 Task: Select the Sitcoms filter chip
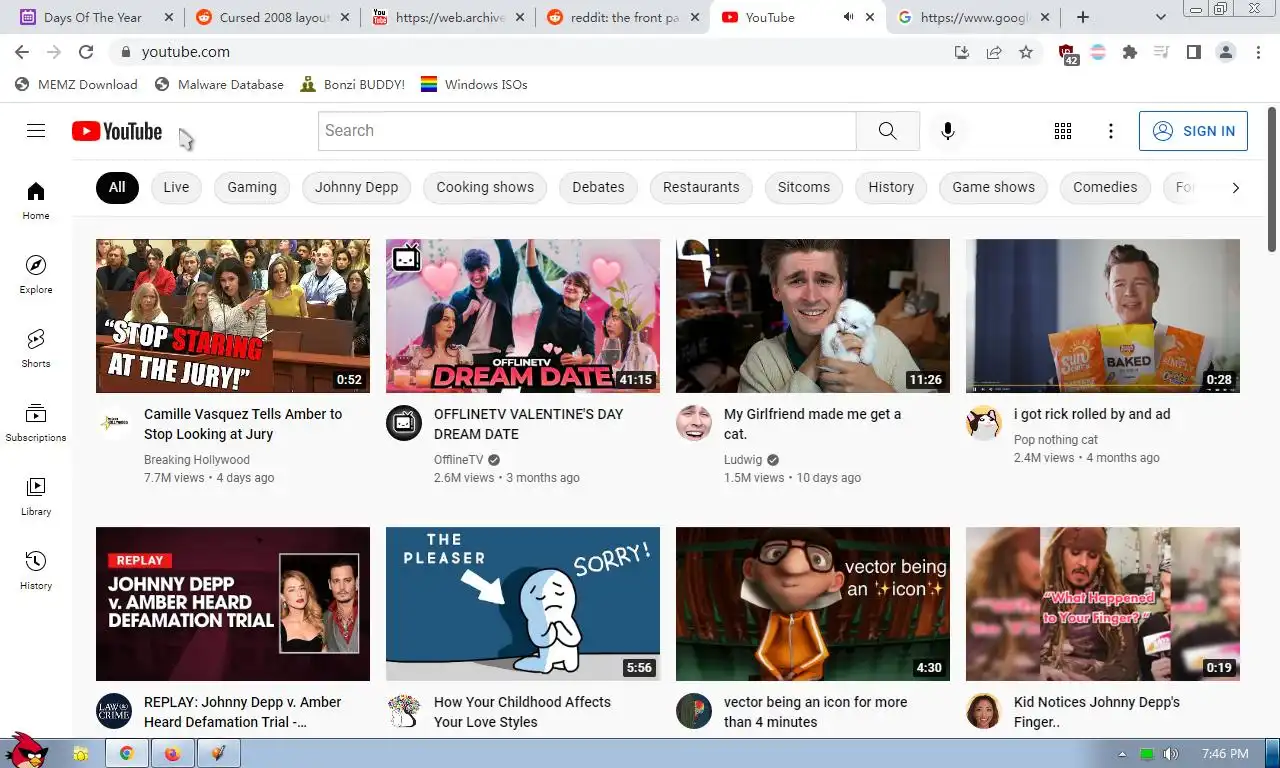point(804,187)
